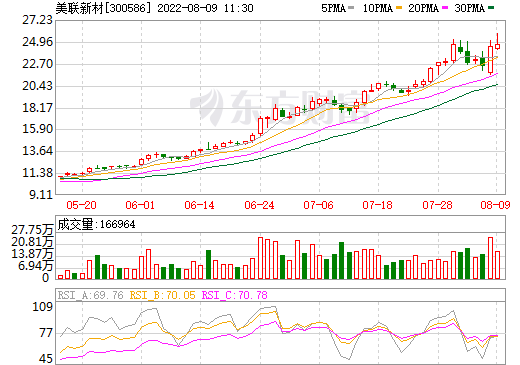Click the 5PMA gray legend swatch
The height and width of the screenshot is (365, 520).
[351, 7]
